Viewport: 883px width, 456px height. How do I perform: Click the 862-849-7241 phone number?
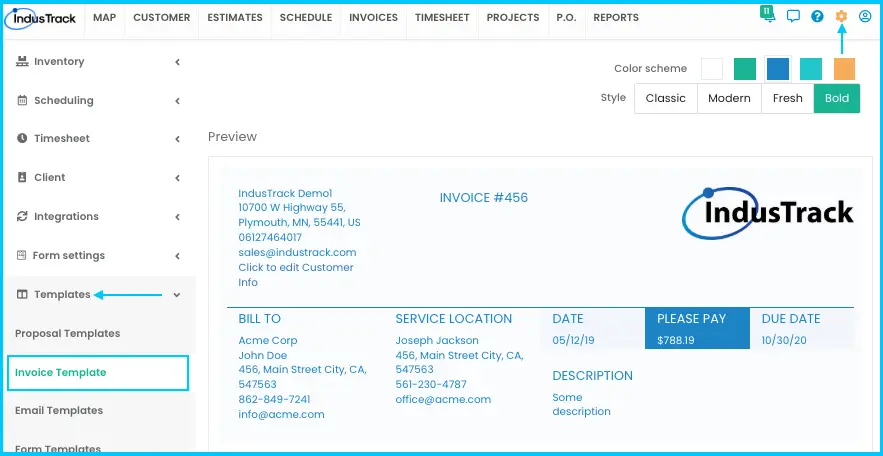274,400
